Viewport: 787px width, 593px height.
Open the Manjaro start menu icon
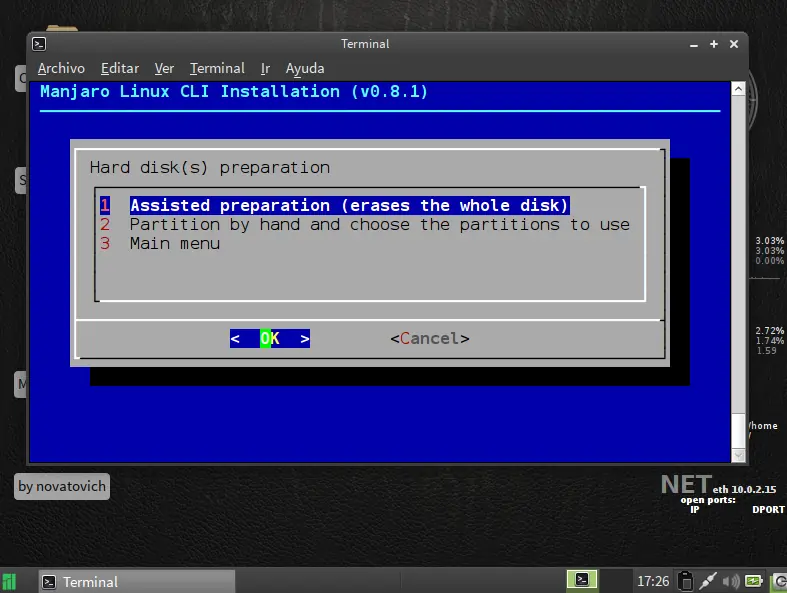click(10, 582)
